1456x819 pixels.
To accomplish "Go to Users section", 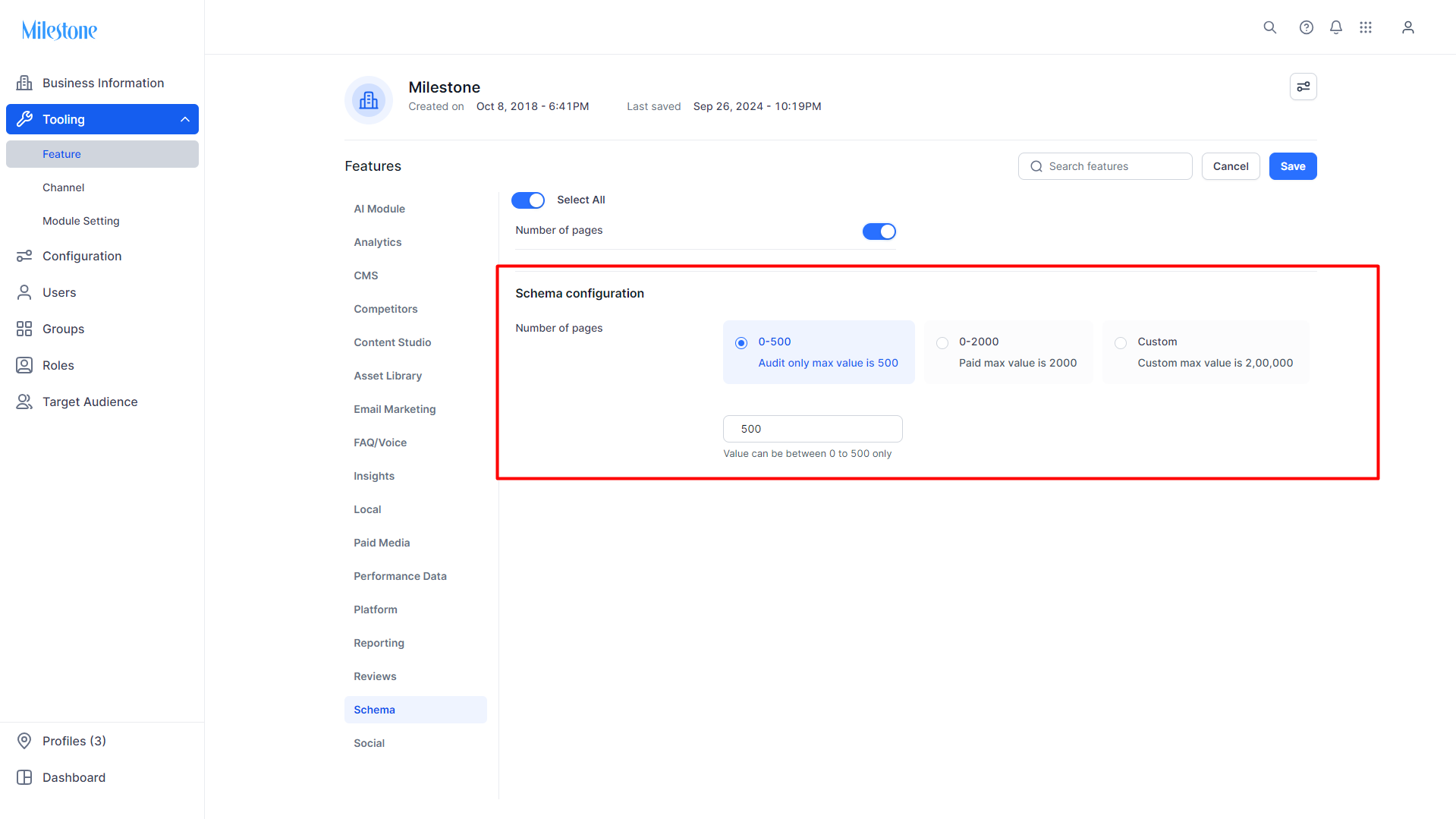I will point(102,292).
